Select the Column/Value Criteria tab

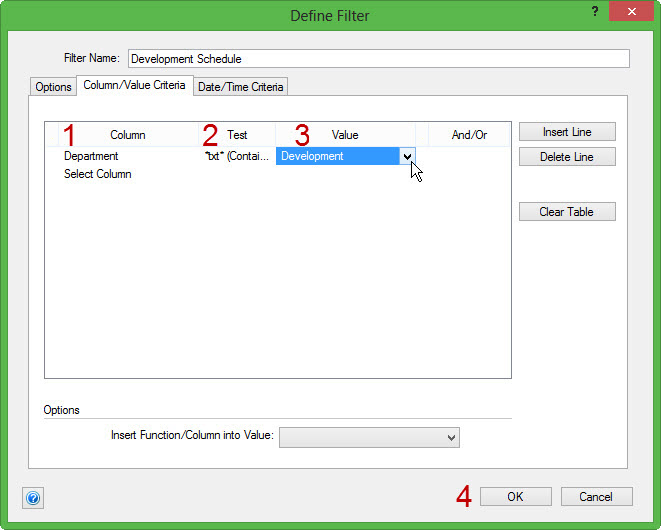coord(134,86)
